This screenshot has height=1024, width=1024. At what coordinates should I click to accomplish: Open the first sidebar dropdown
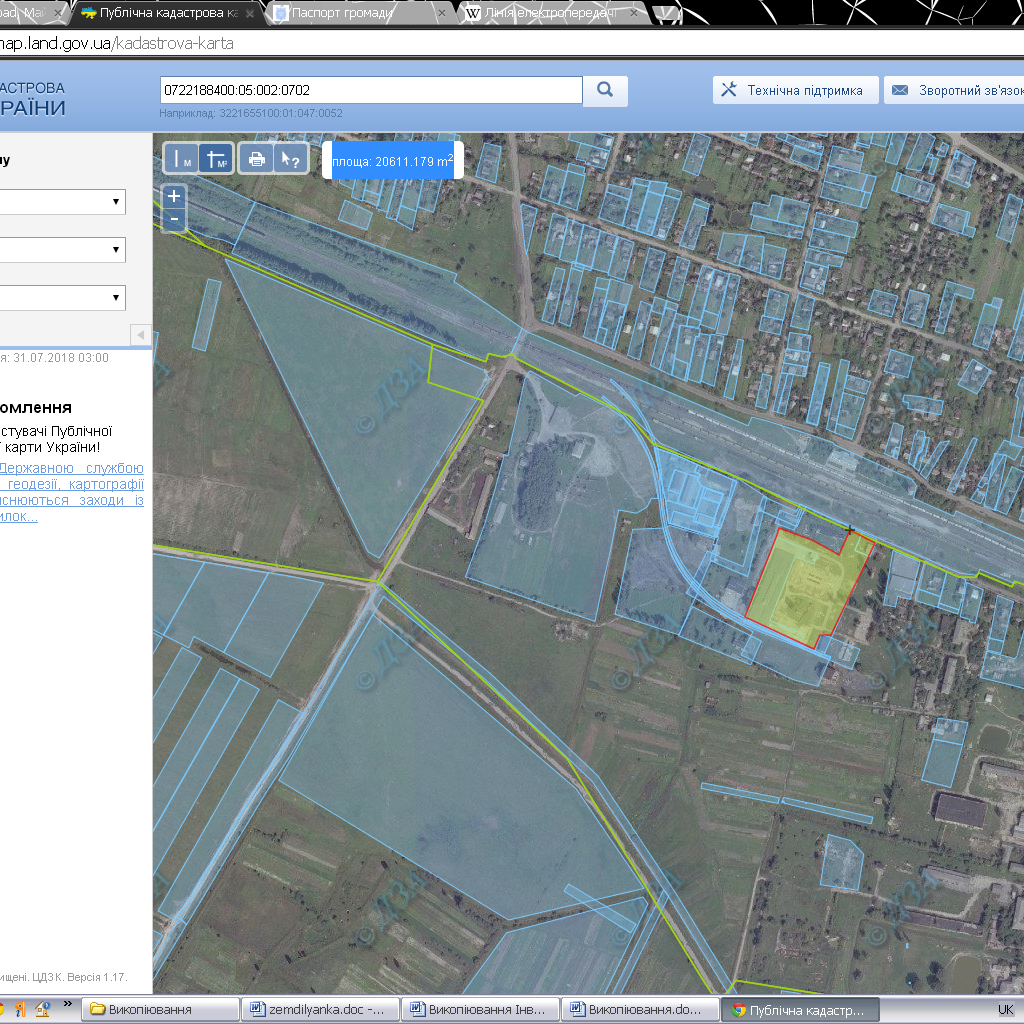[x=62, y=202]
